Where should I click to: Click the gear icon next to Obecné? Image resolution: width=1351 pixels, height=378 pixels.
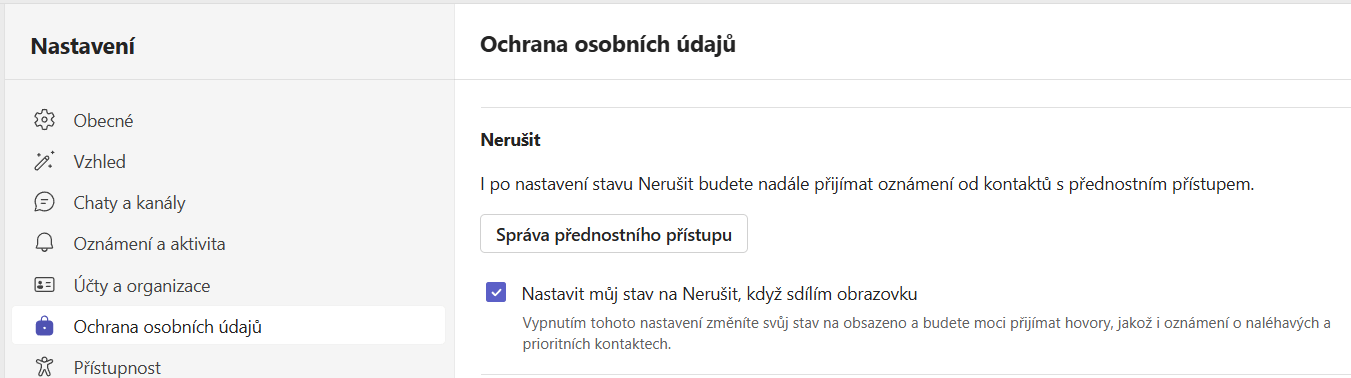click(x=44, y=120)
